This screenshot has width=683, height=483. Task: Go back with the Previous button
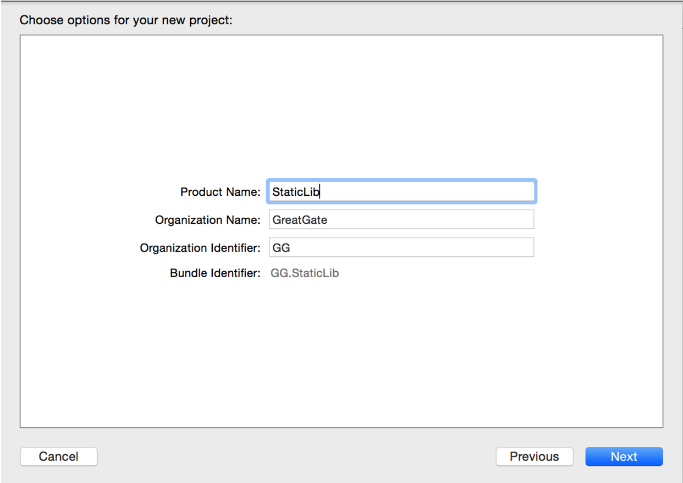point(534,456)
